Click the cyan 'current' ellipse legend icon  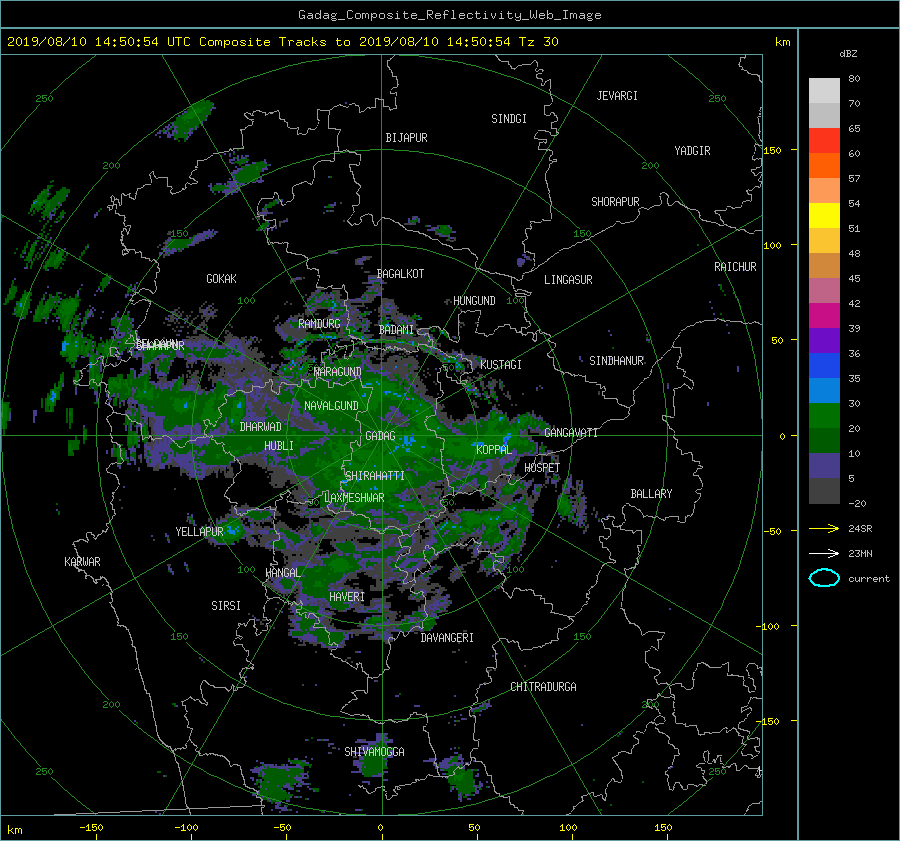tap(824, 578)
